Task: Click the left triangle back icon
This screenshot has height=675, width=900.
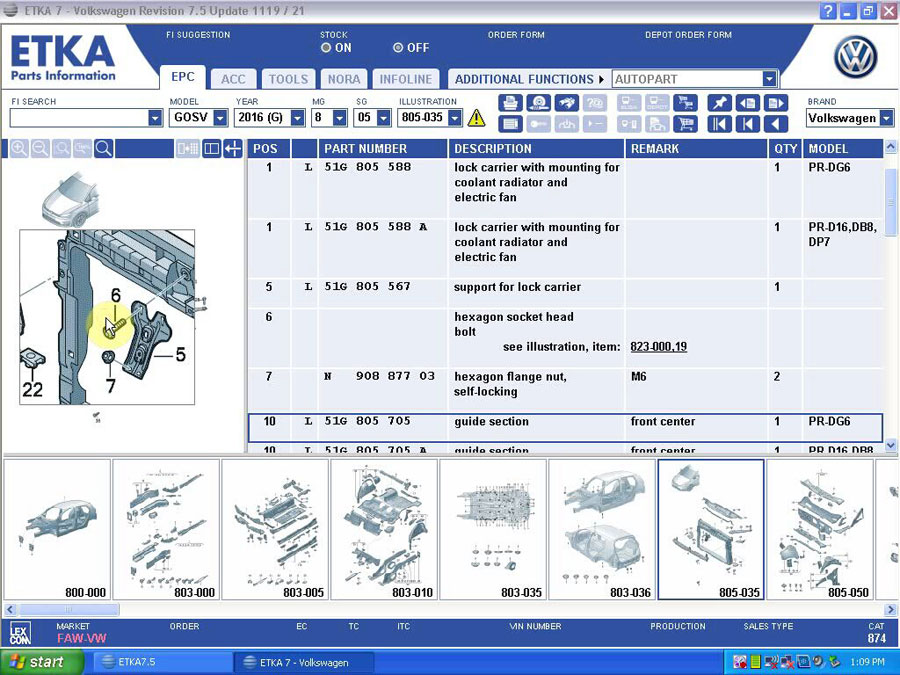Action: pos(775,123)
